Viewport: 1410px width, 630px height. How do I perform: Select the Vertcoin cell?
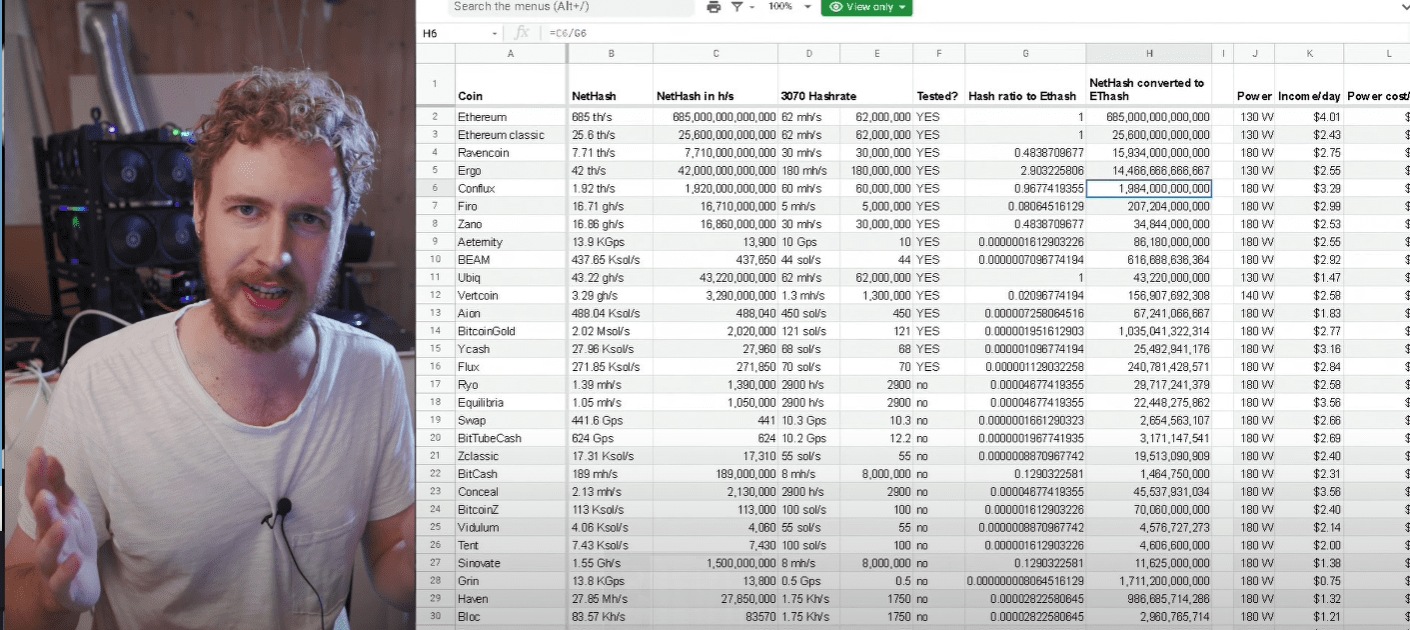[511, 295]
